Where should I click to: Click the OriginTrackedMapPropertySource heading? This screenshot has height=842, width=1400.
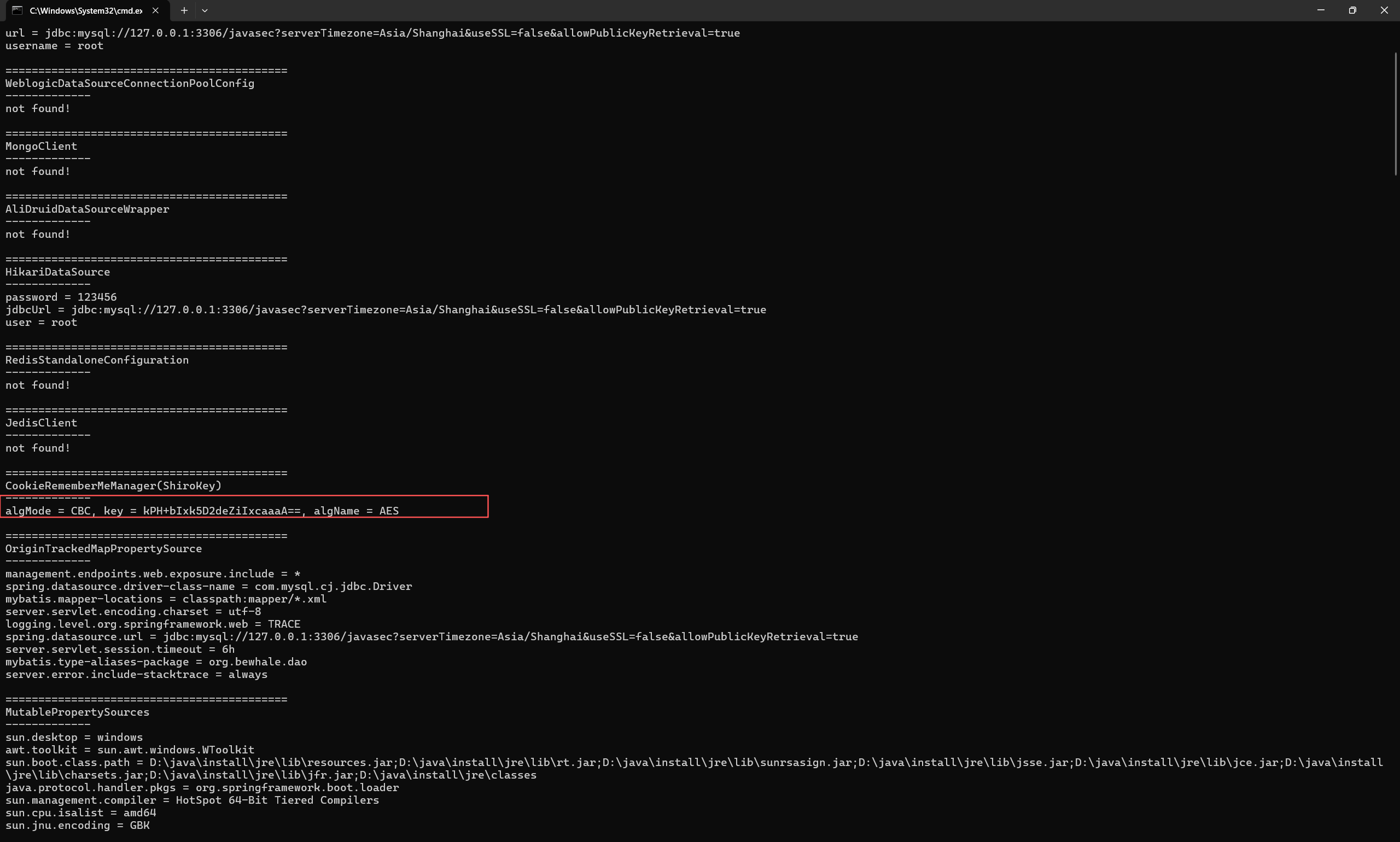coord(103,548)
